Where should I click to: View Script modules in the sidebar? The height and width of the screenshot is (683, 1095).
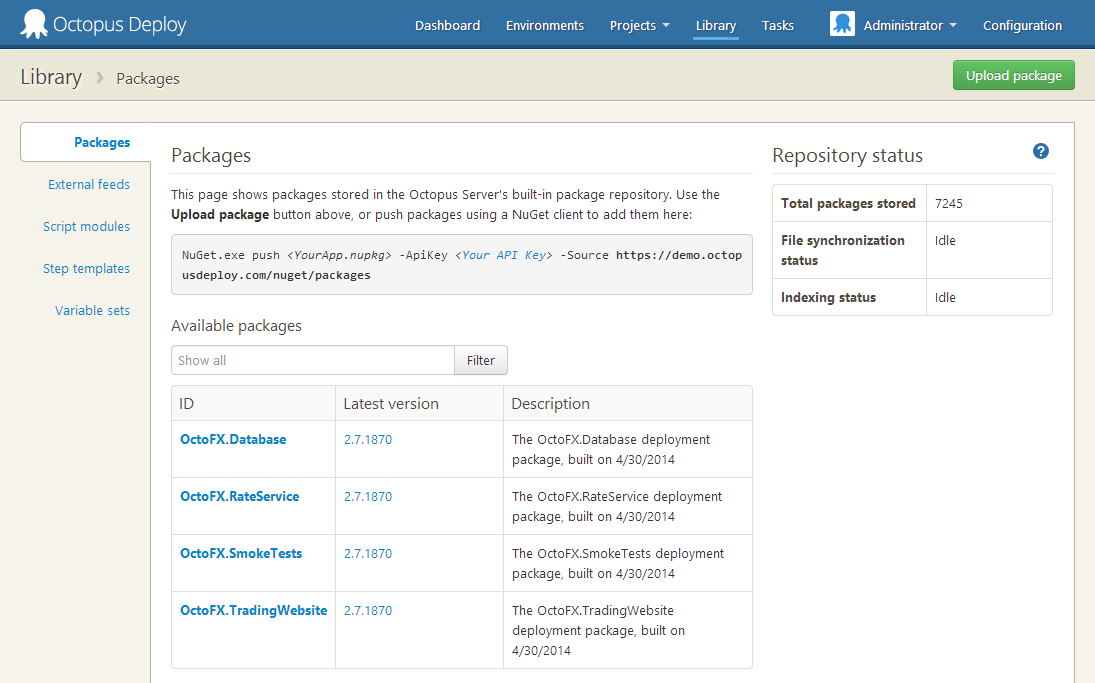pyautogui.click(x=86, y=226)
